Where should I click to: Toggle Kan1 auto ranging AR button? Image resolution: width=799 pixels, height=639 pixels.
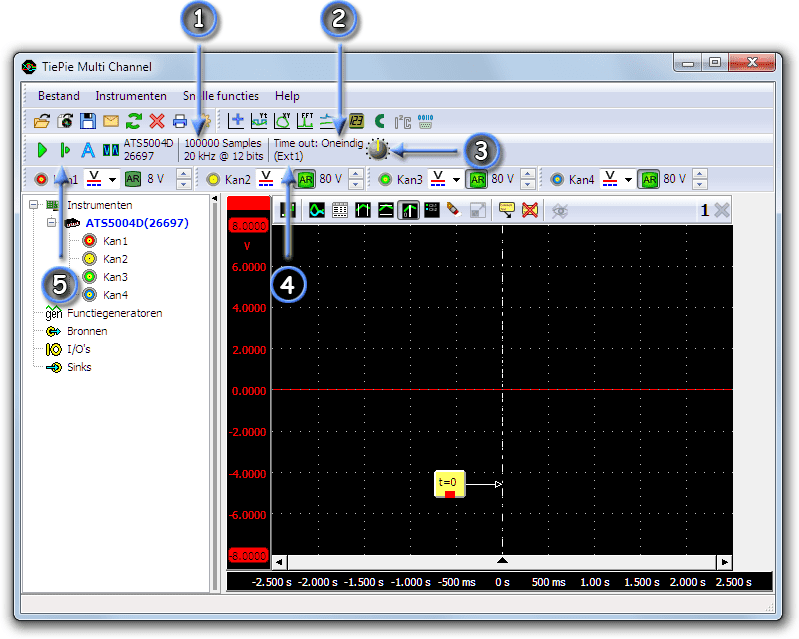(133, 179)
